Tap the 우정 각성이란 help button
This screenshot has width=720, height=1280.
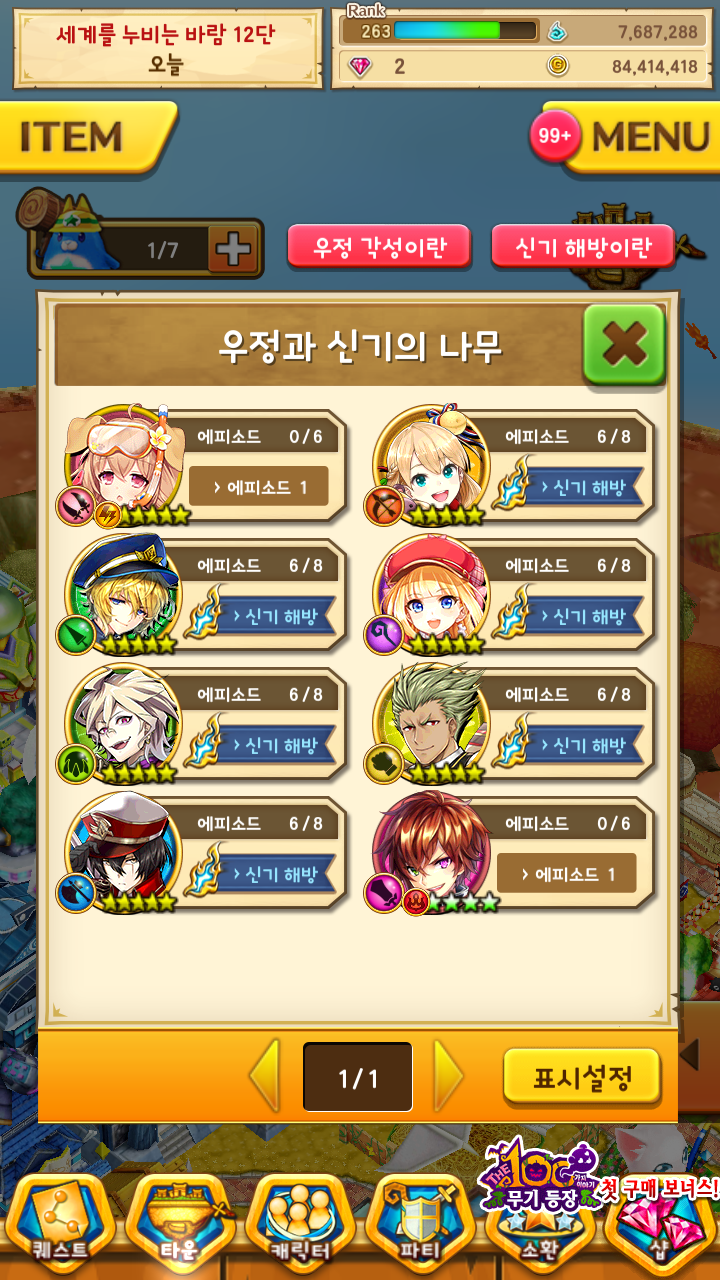pyautogui.click(x=379, y=246)
